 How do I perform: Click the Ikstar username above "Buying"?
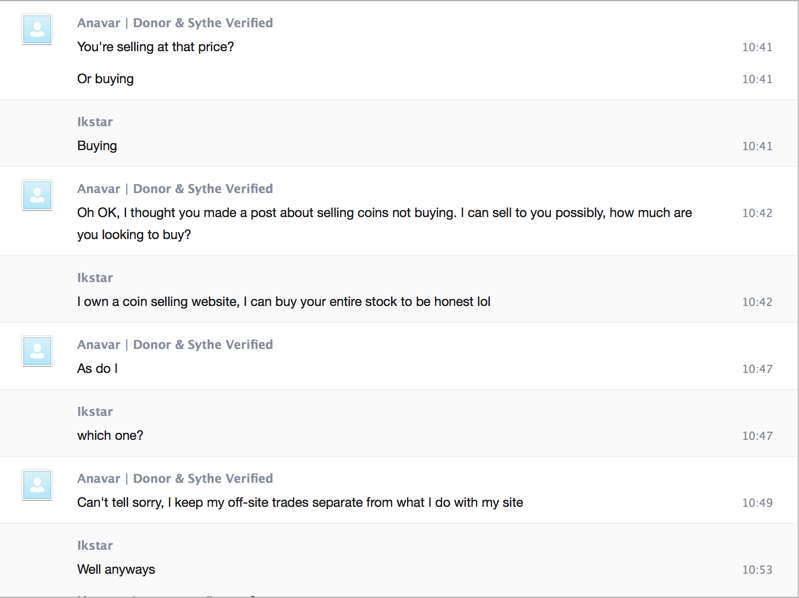click(x=95, y=122)
